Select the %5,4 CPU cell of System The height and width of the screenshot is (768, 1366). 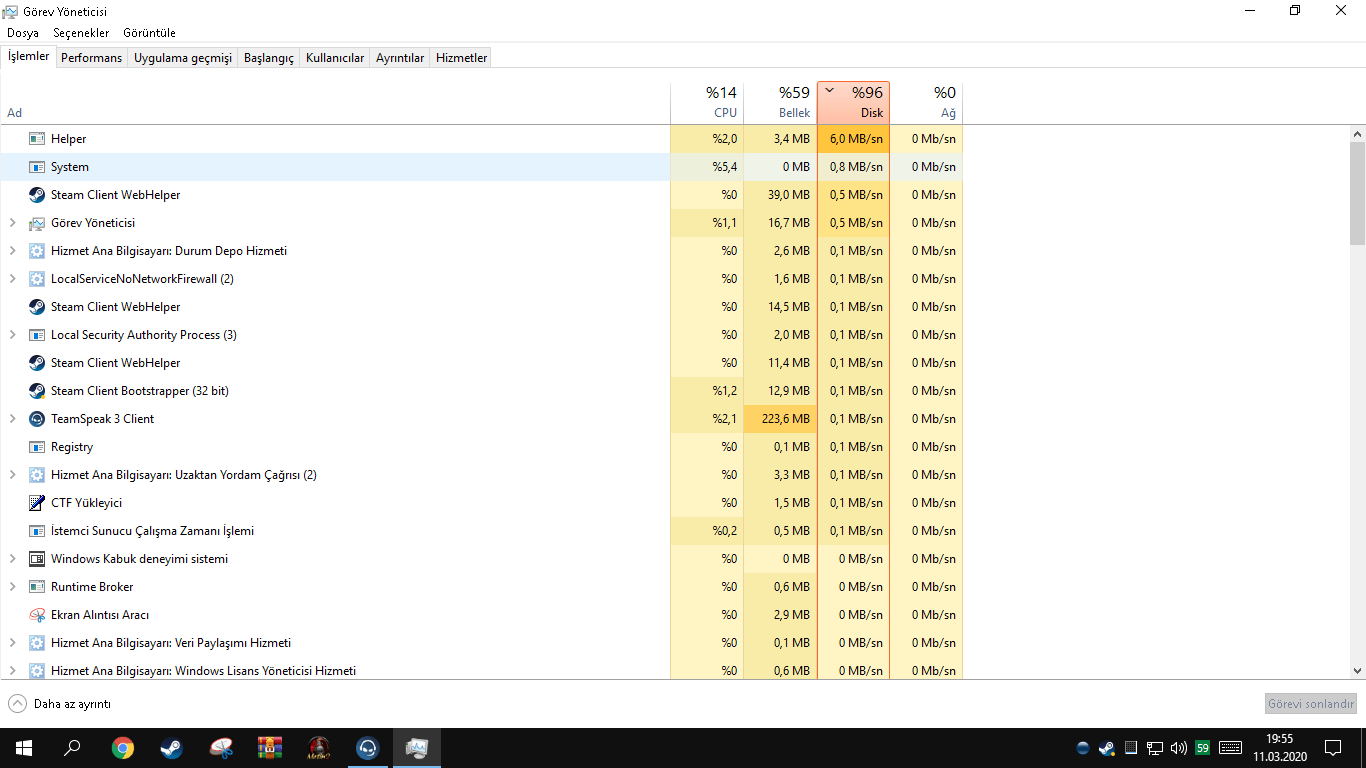coord(707,167)
